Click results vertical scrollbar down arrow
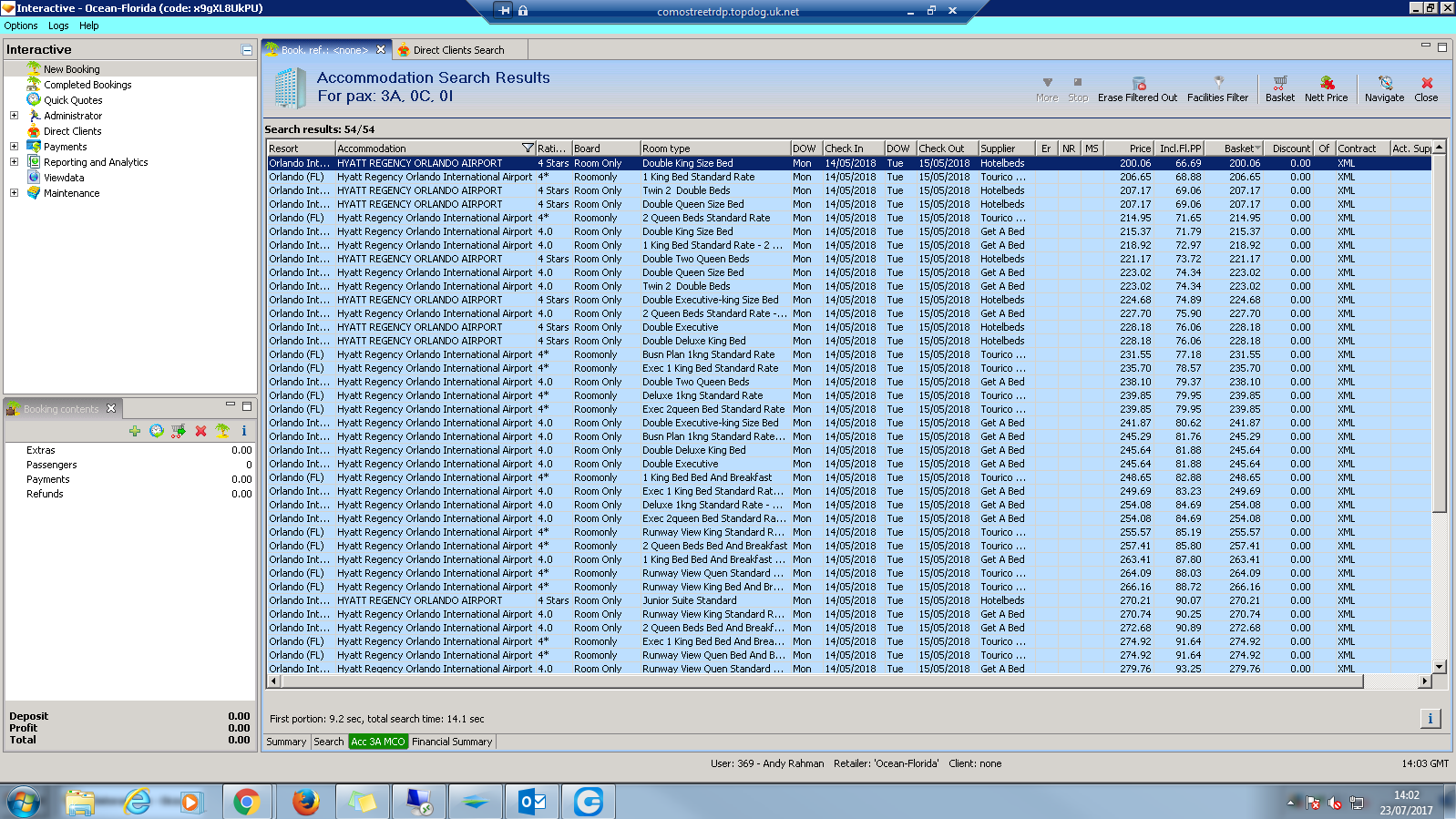 1440,667
